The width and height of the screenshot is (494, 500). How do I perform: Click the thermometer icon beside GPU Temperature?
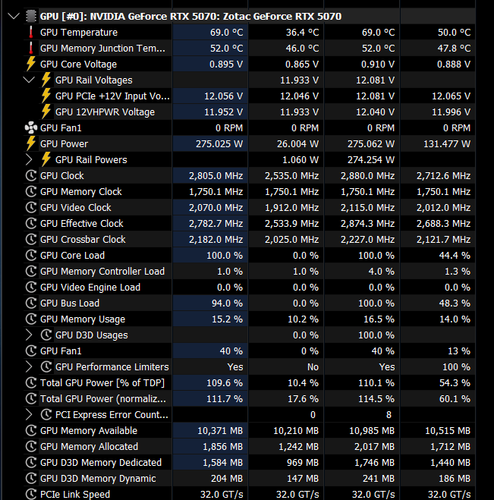pos(31,32)
